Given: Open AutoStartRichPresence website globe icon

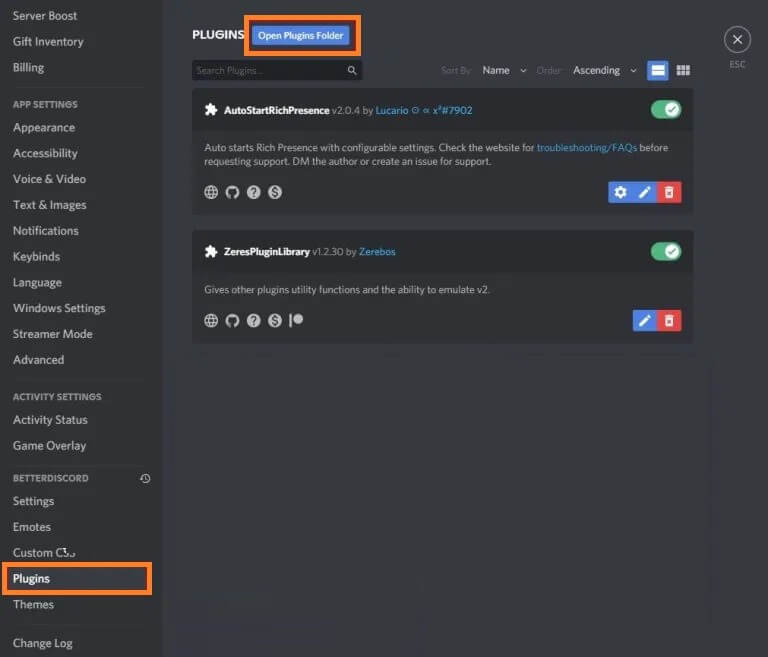Looking at the screenshot, I should click(211, 192).
